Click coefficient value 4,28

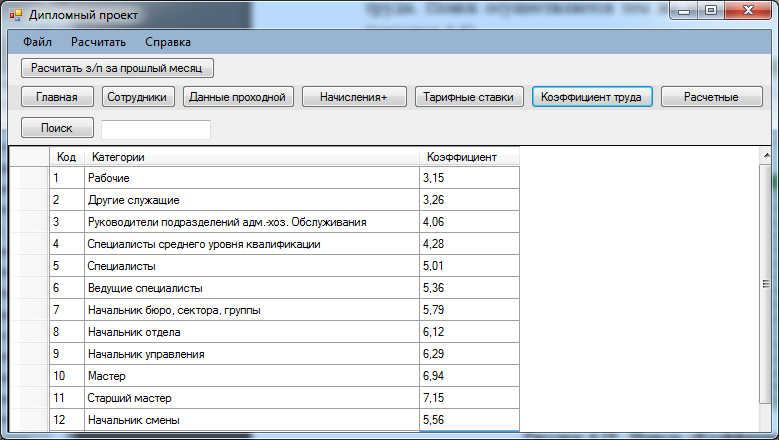pyautogui.click(x=469, y=244)
